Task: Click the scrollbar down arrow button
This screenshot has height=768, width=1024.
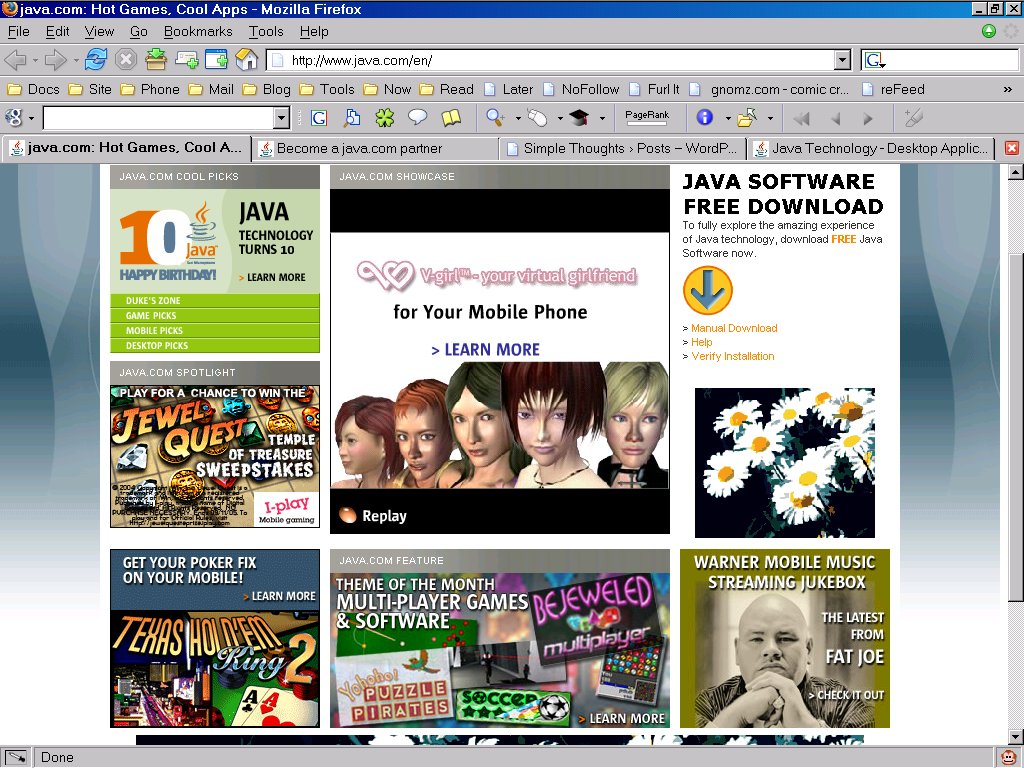Action: 1015,737
